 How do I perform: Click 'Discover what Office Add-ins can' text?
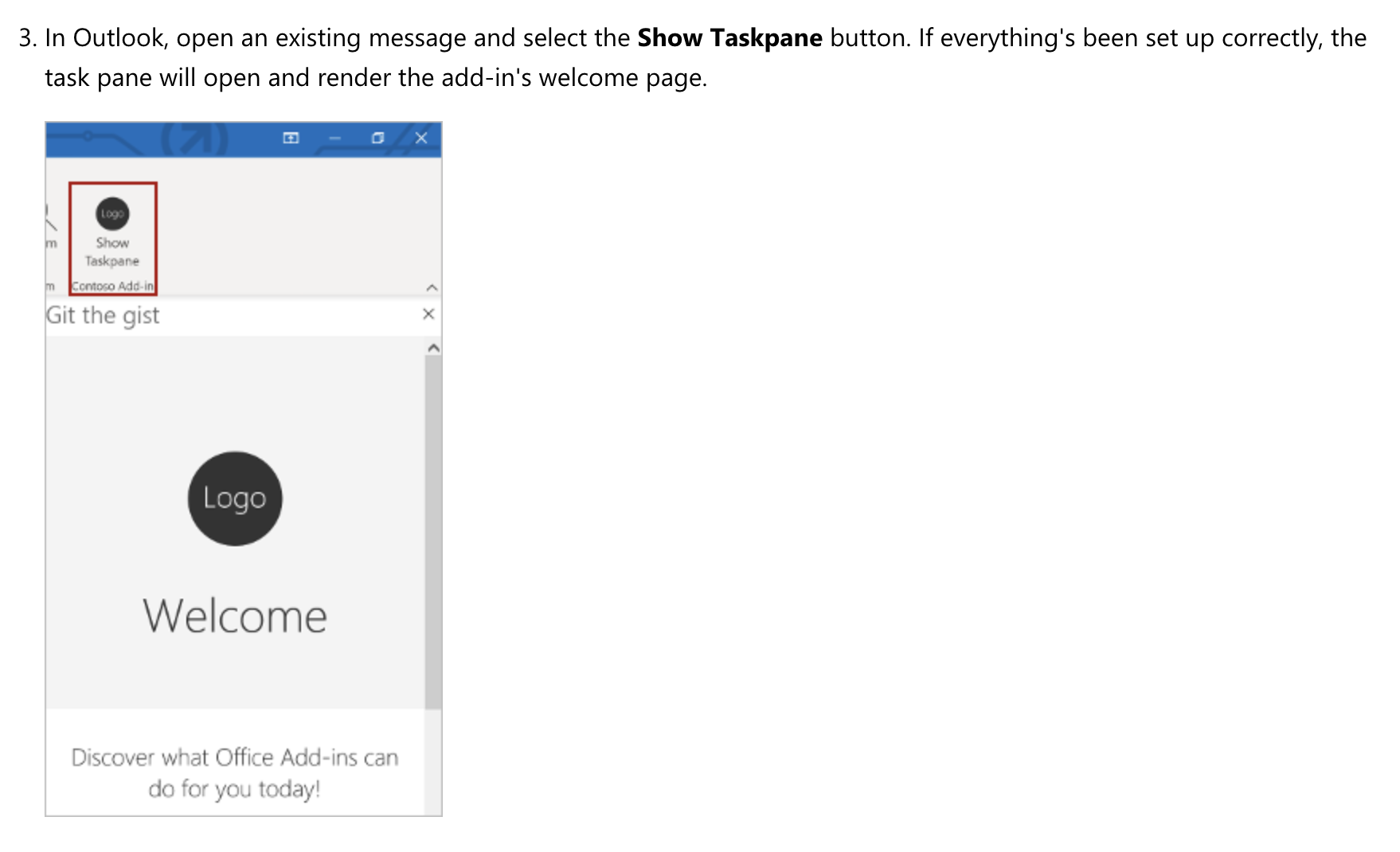coord(235,756)
